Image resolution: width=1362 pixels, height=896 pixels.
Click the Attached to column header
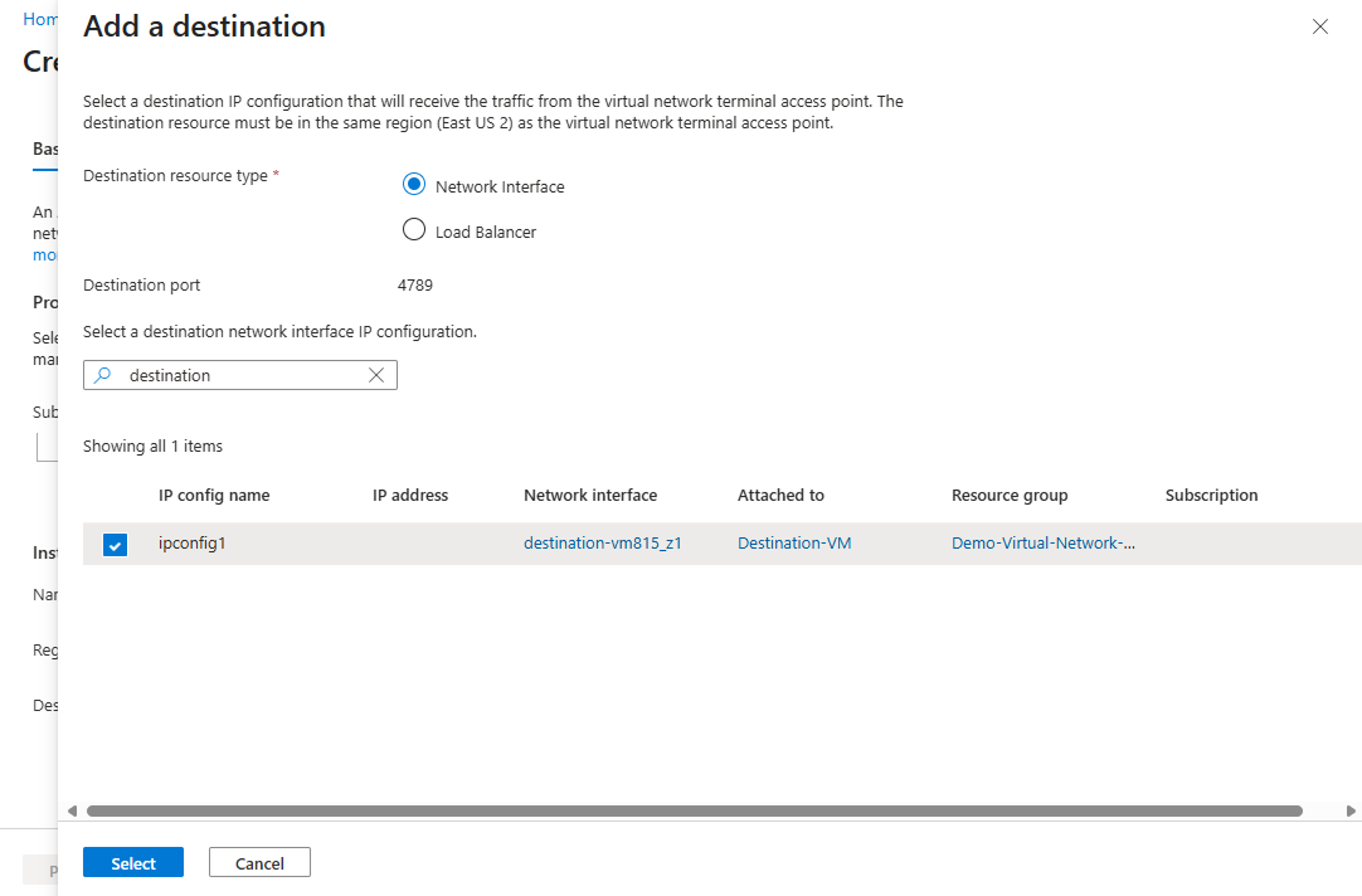(780, 495)
